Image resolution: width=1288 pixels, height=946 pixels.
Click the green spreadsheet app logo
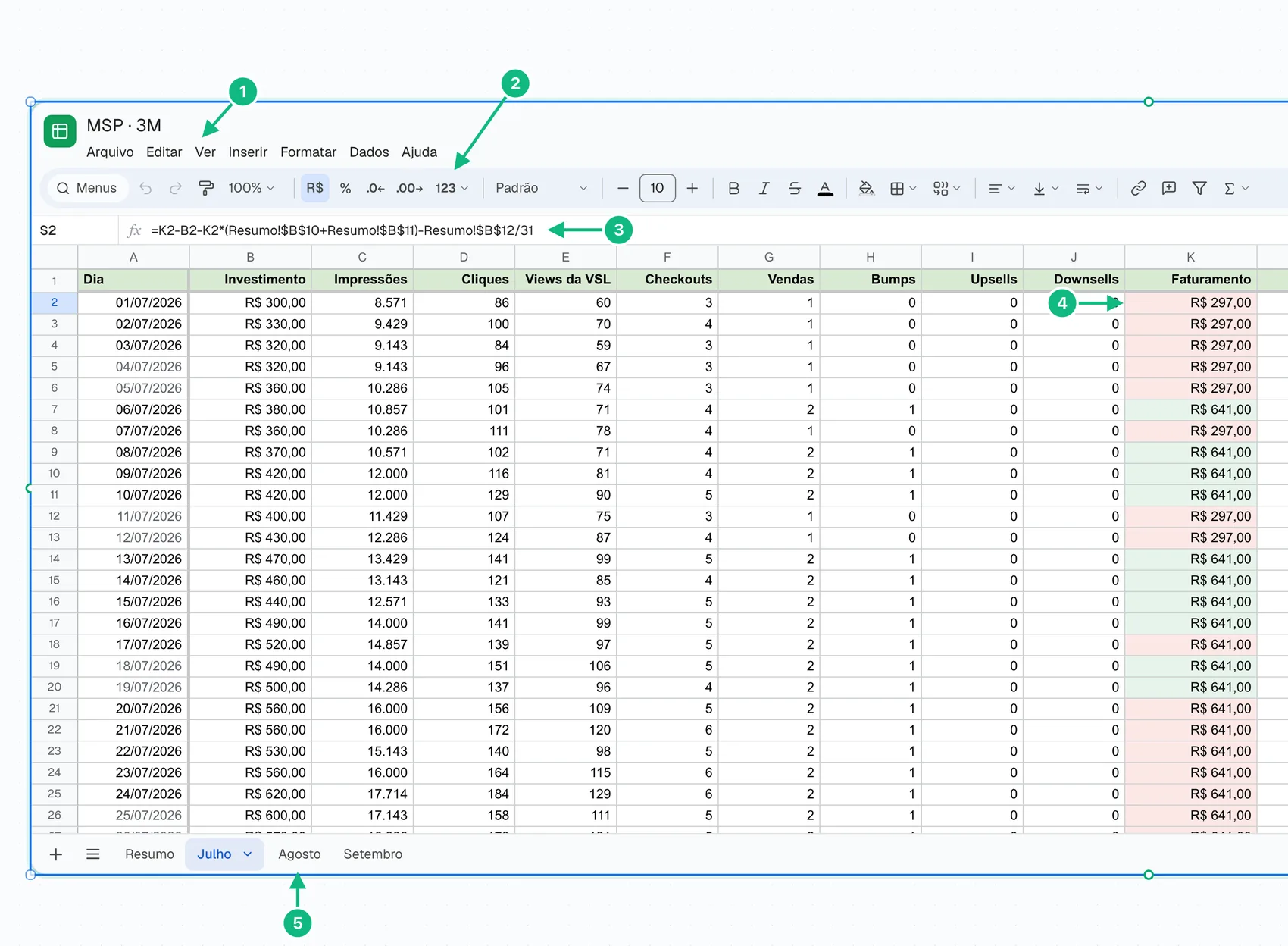tap(60, 131)
